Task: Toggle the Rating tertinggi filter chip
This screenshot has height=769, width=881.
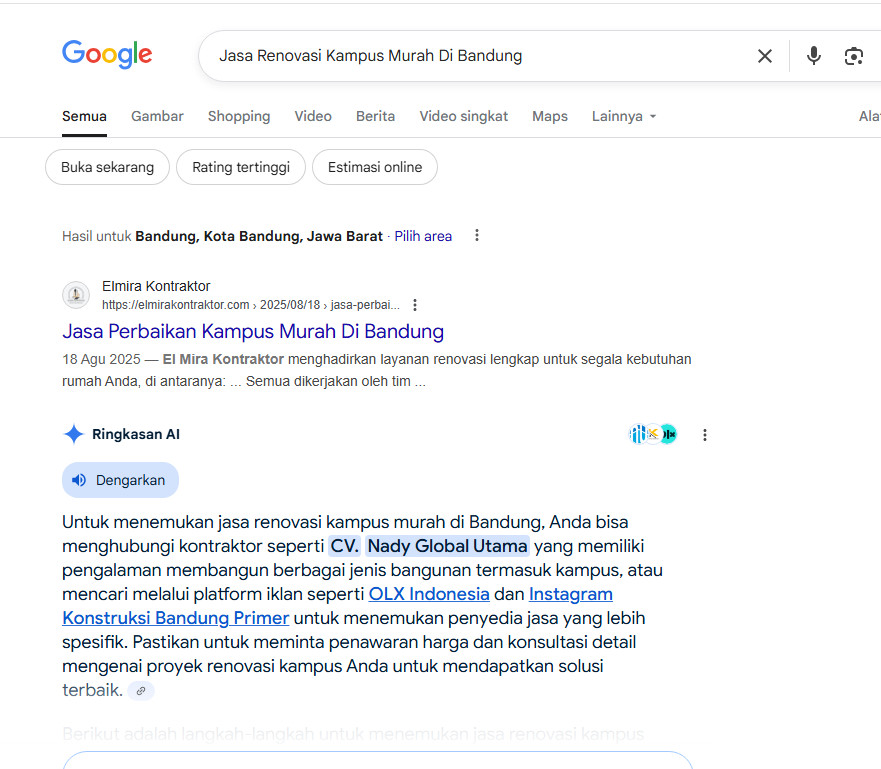Action: click(241, 167)
